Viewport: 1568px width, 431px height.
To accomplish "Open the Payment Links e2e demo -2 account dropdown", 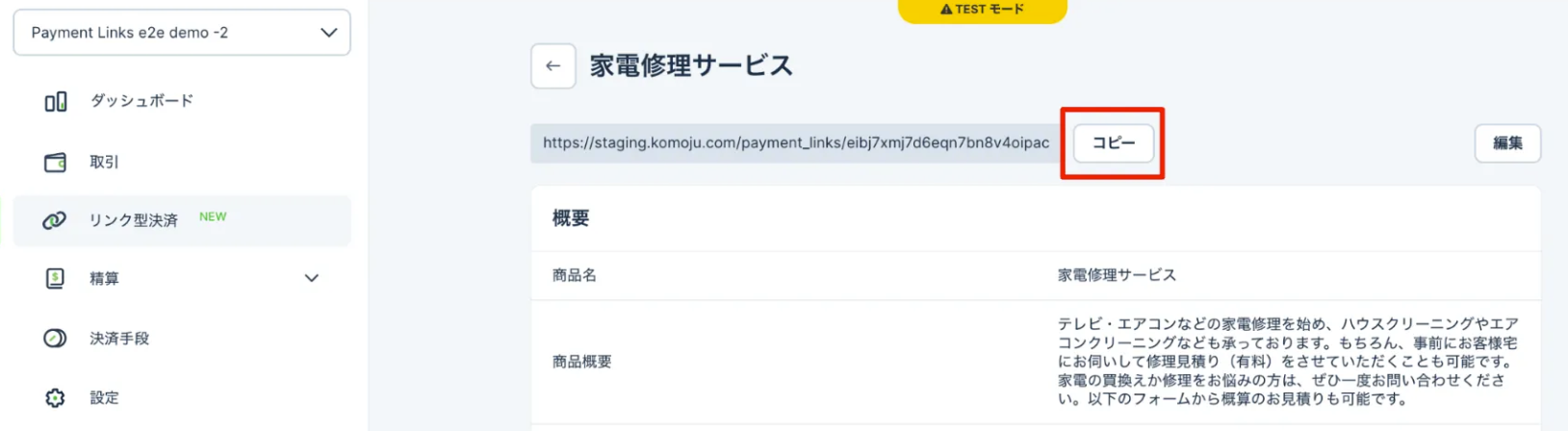I will pyautogui.click(x=182, y=33).
